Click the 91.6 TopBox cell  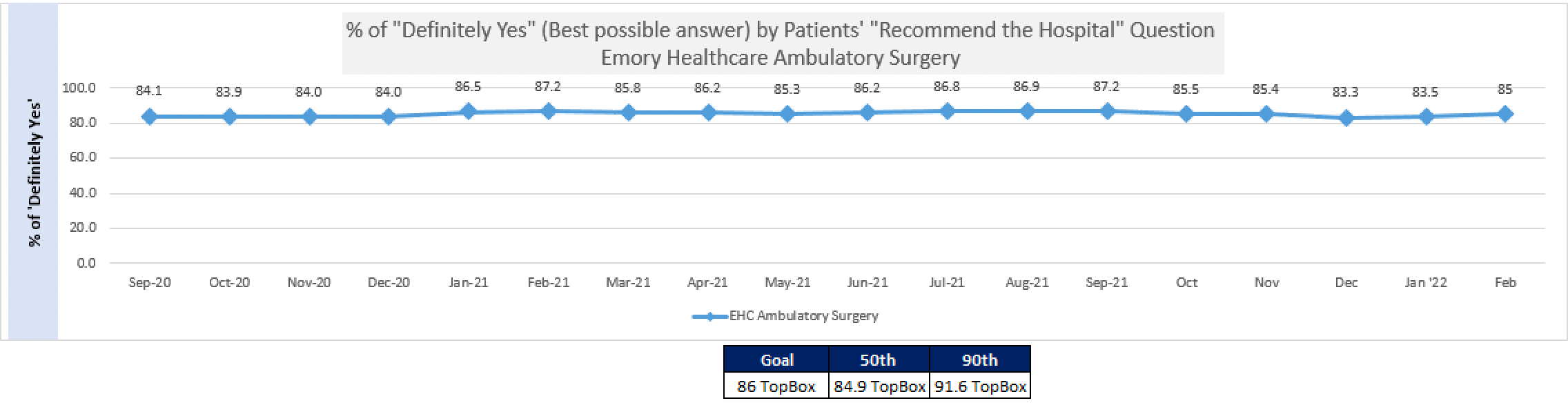(x=980, y=386)
